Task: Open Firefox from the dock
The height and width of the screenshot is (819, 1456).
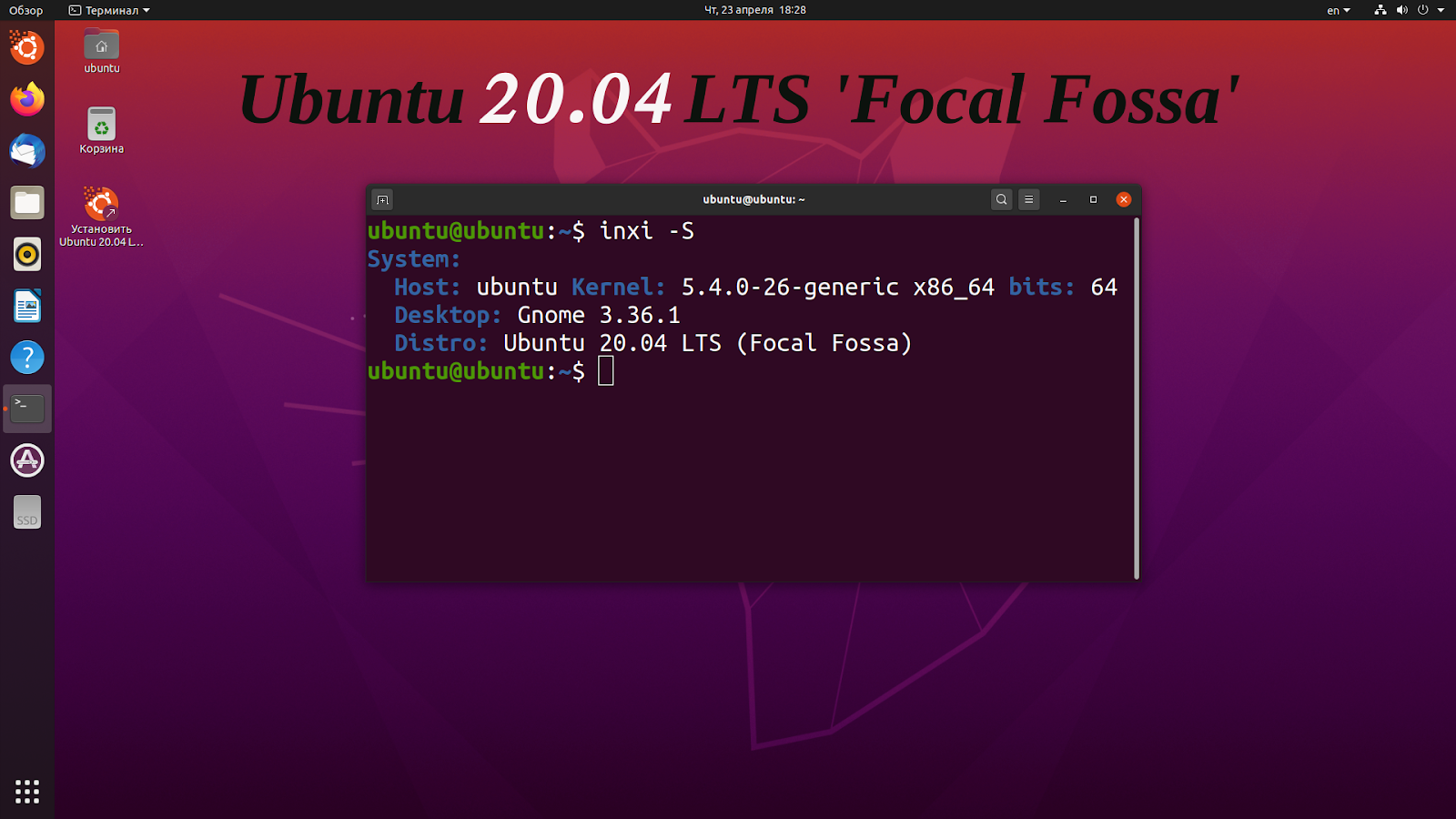Action: tap(26, 100)
